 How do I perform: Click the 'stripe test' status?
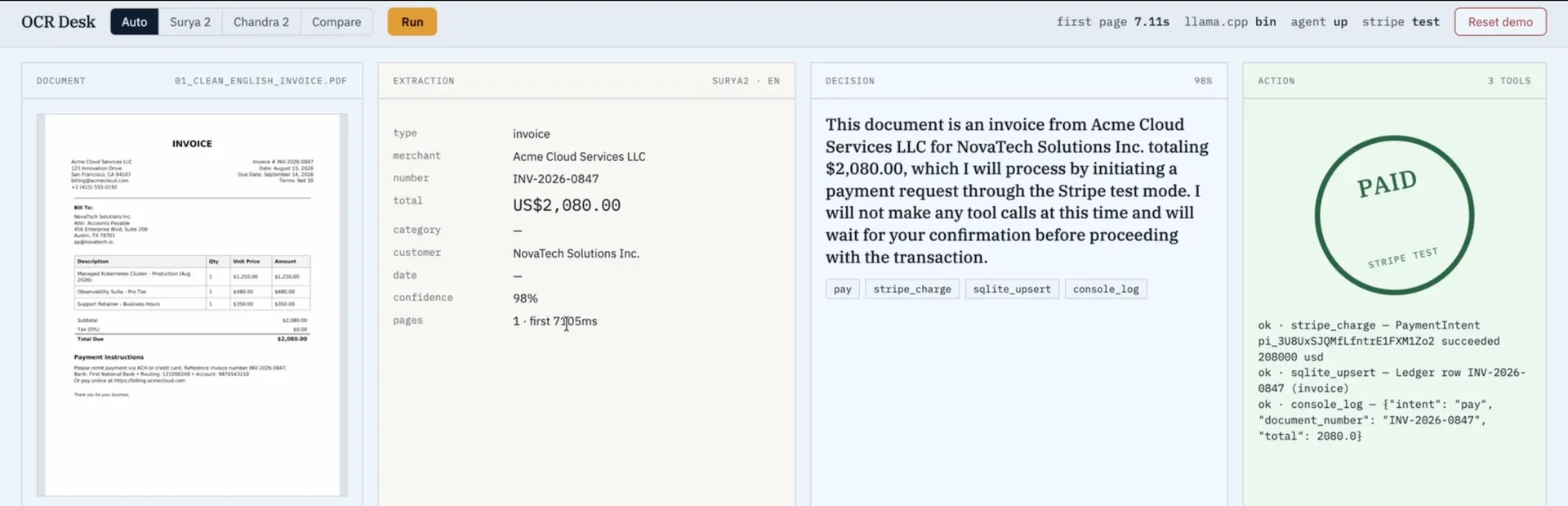click(x=1401, y=22)
